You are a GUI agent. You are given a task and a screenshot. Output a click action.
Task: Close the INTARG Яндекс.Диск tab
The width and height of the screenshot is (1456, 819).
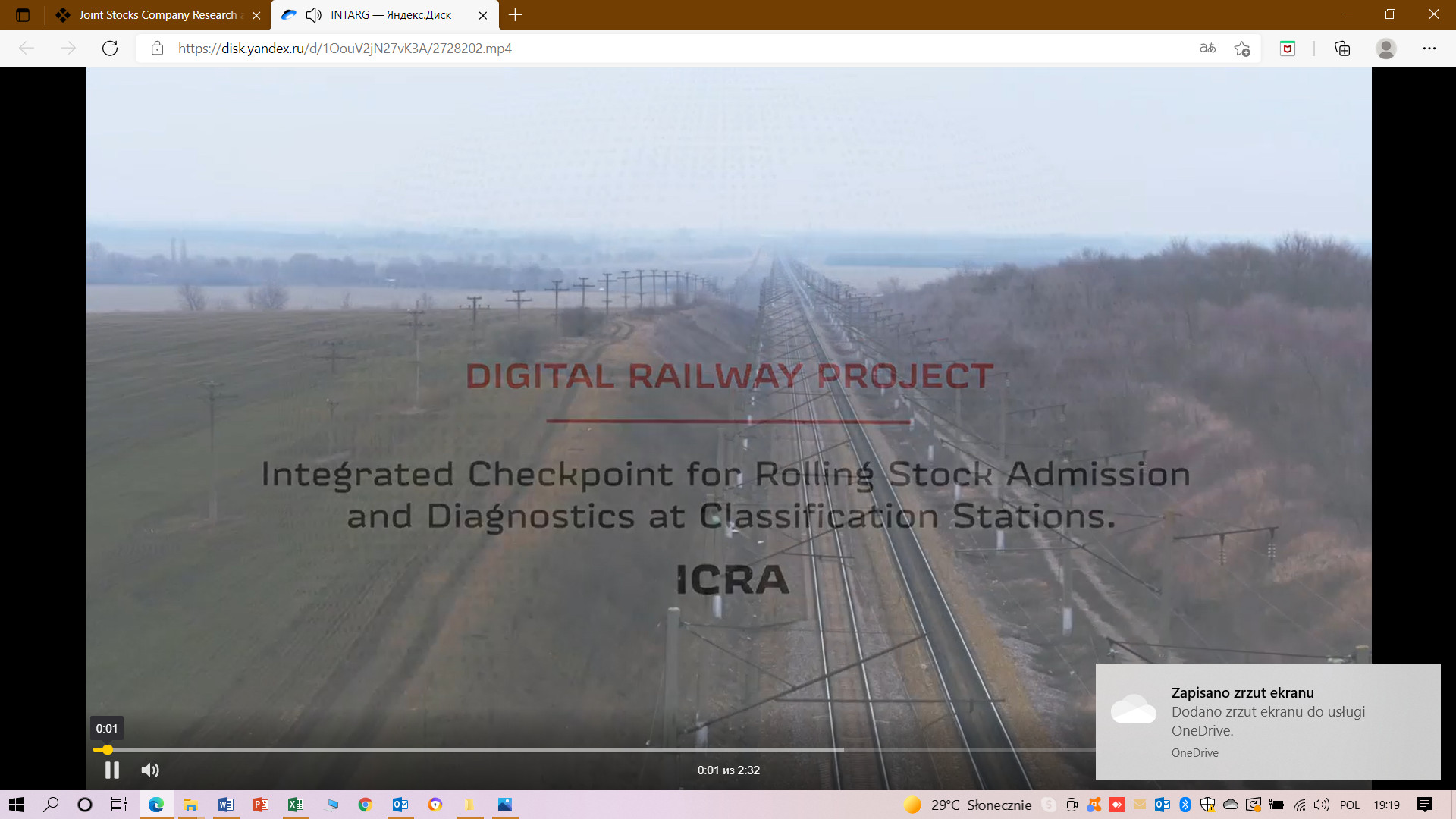(483, 15)
